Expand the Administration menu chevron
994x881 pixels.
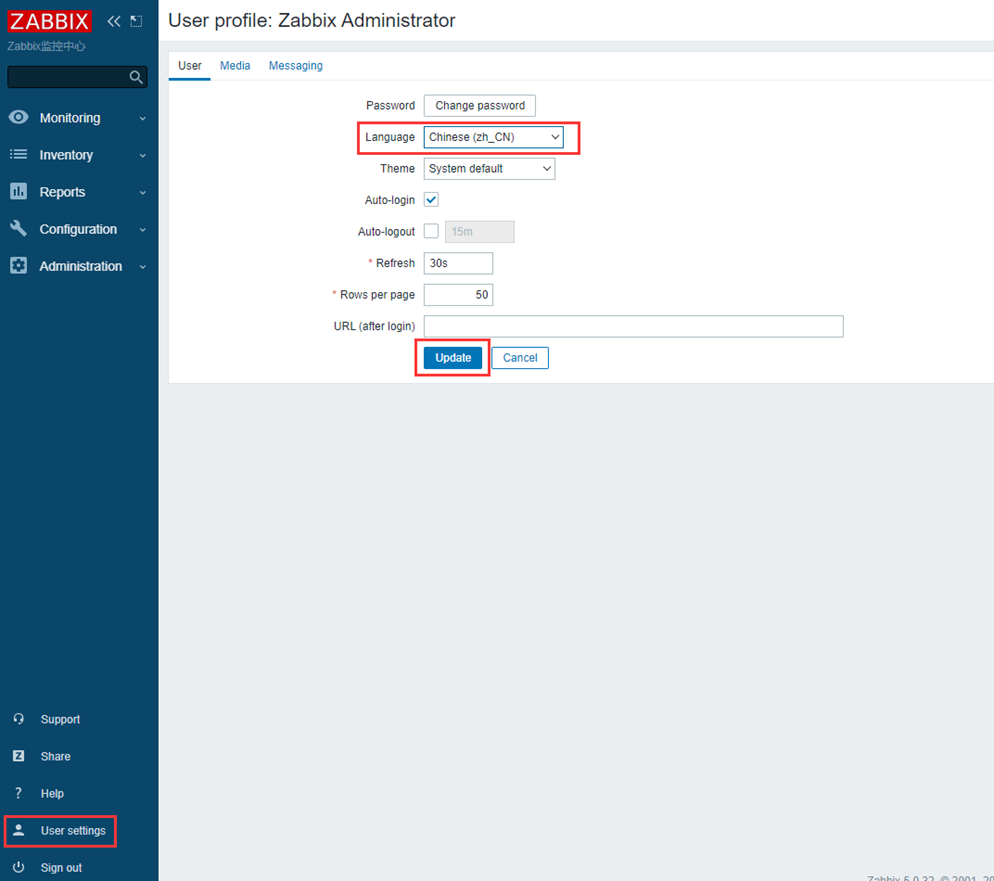(x=143, y=267)
